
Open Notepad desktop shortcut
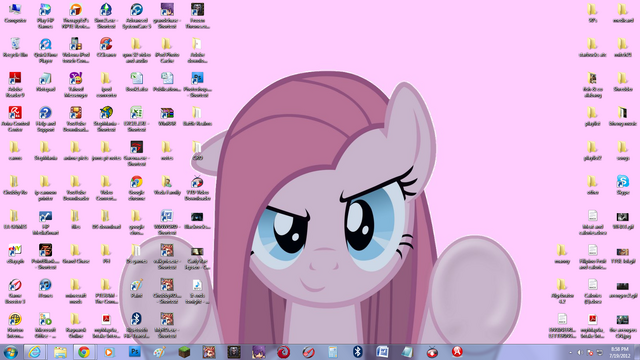coord(45,82)
